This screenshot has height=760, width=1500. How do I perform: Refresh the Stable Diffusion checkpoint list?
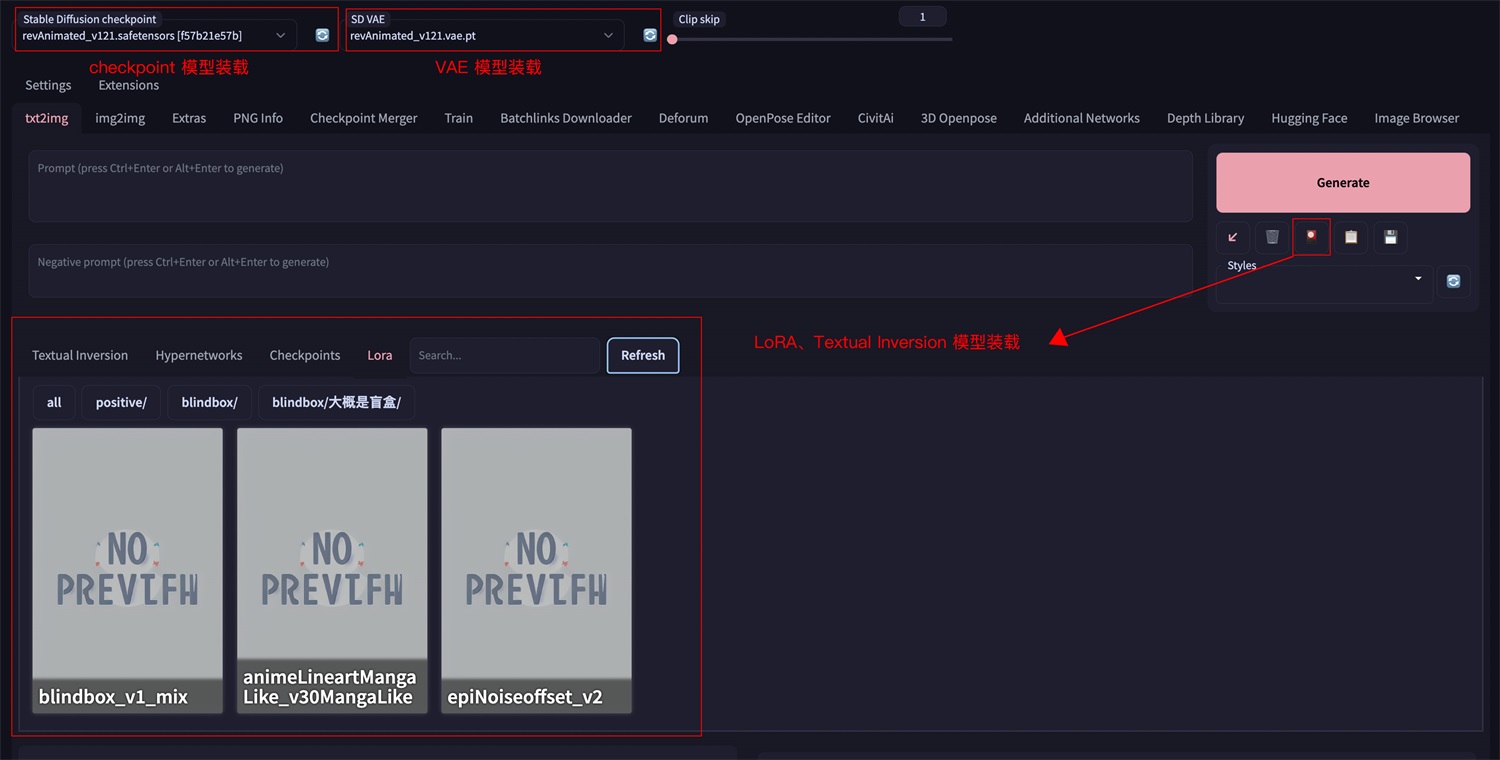tap(322, 35)
